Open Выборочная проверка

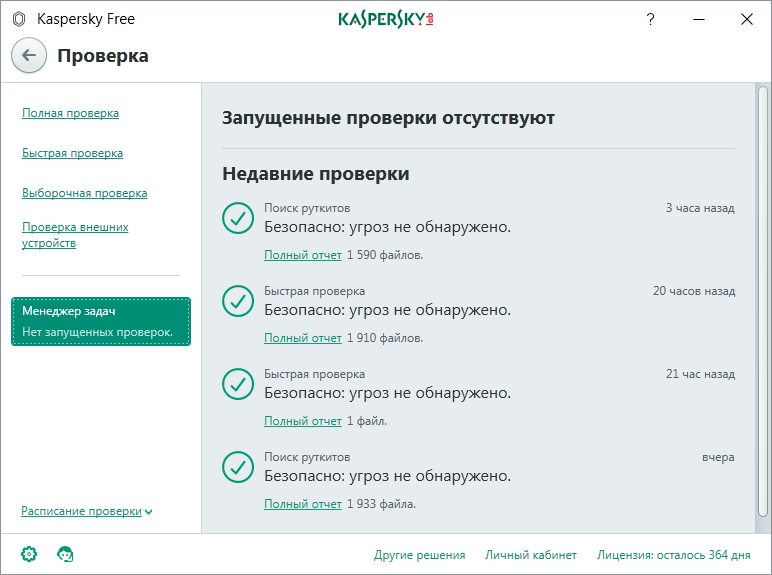pos(85,193)
